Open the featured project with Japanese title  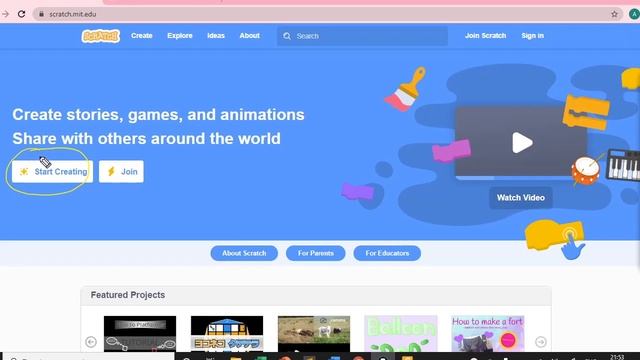pos(227,333)
